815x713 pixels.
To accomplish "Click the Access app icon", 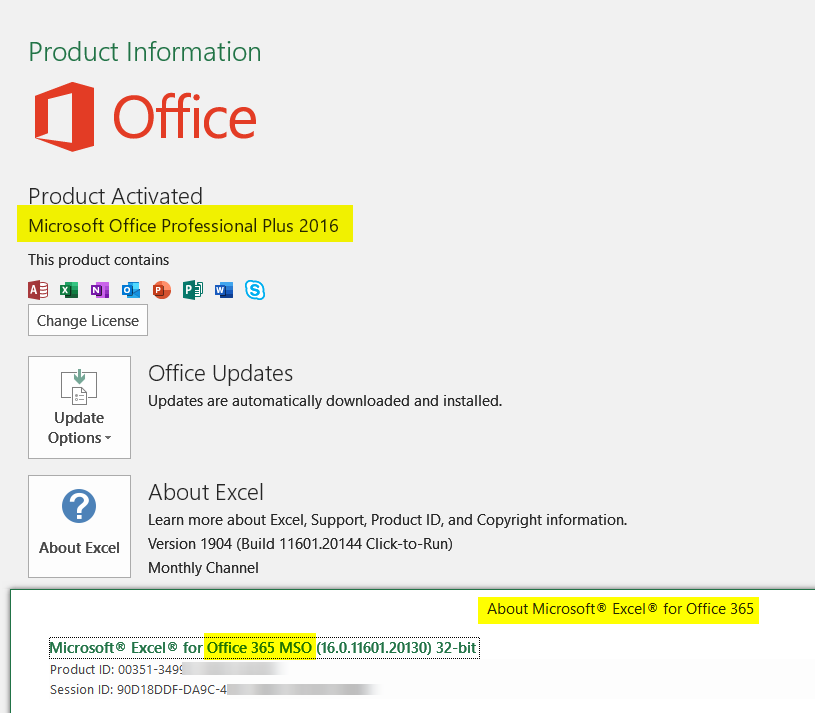I will pyautogui.click(x=38, y=289).
